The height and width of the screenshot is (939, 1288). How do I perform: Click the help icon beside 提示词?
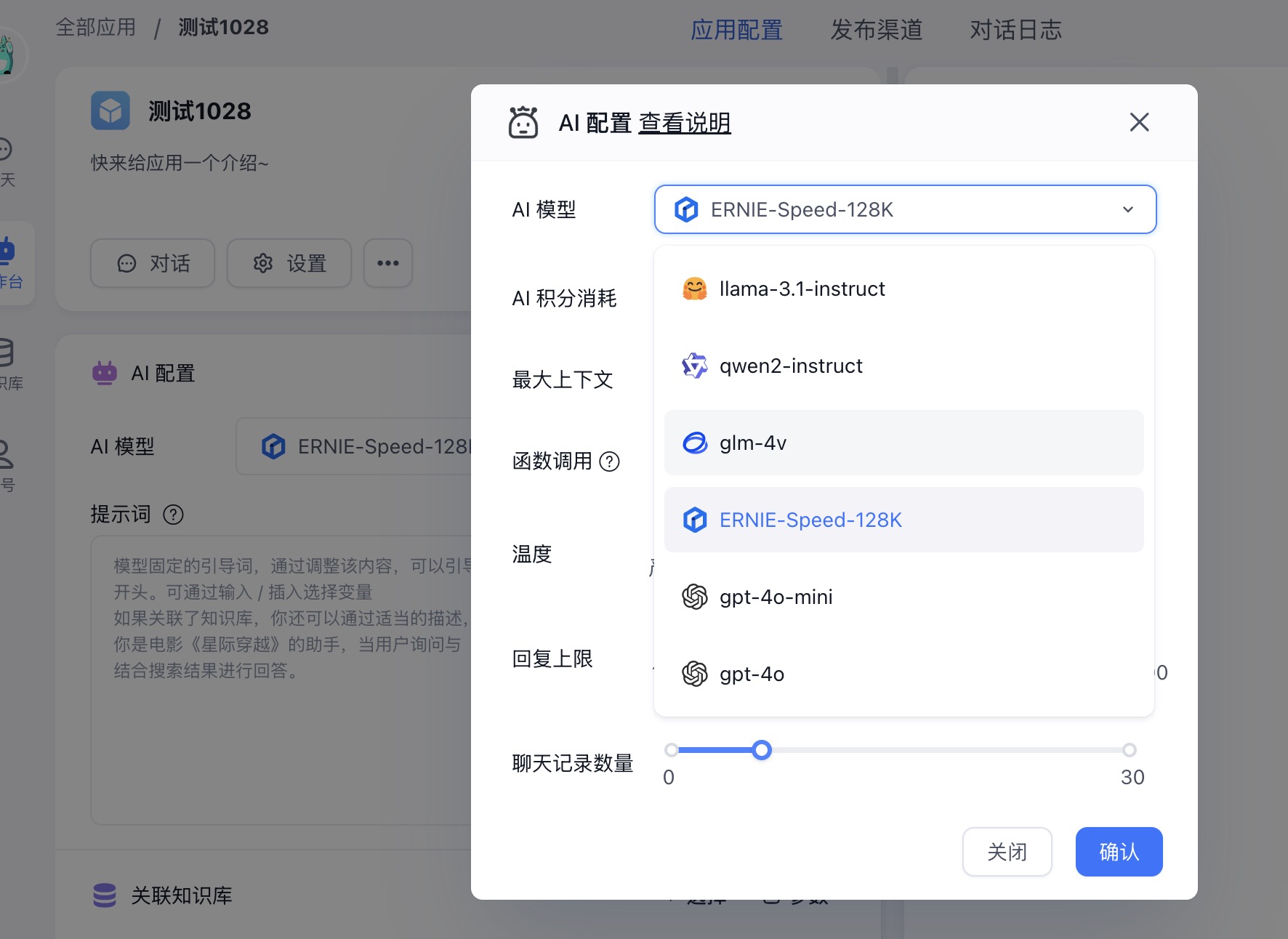(x=173, y=515)
